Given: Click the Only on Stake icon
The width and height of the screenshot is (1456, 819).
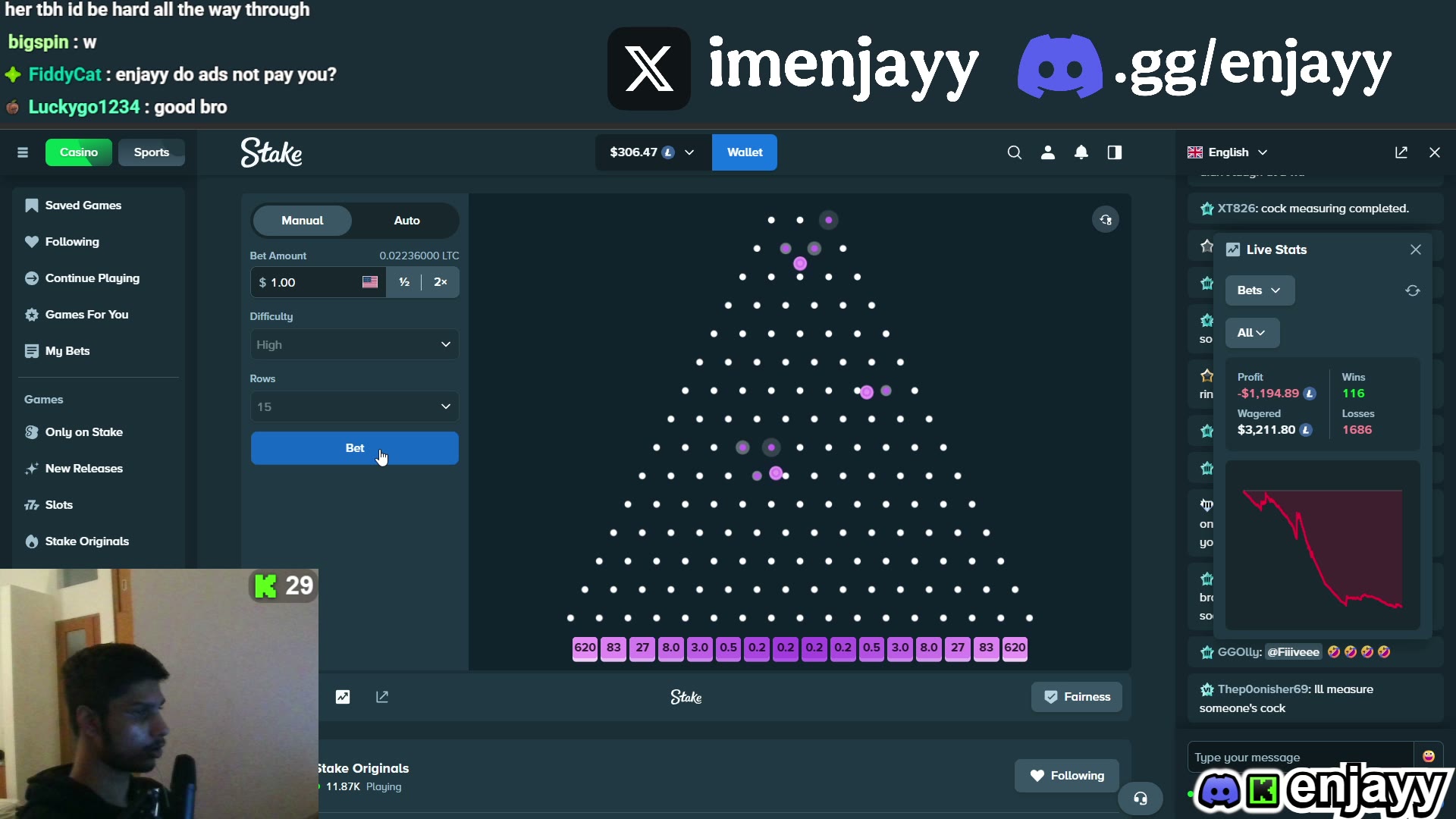Looking at the screenshot, I should coord(31,432).
